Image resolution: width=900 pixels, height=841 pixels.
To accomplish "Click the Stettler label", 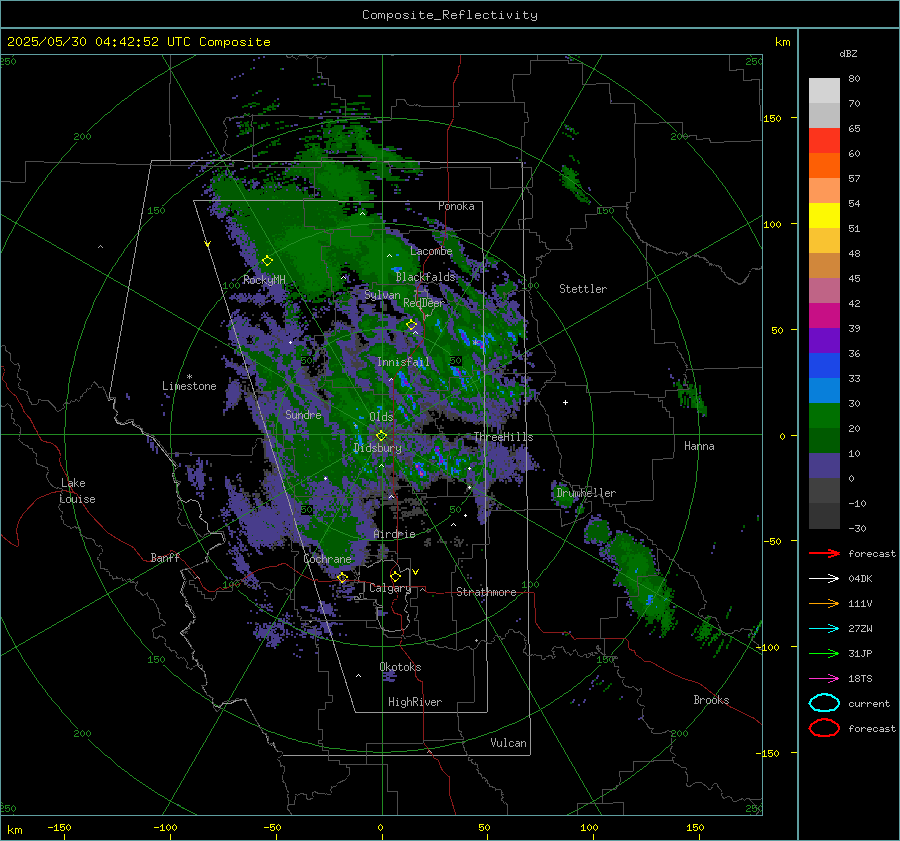I will click(583, 289).
